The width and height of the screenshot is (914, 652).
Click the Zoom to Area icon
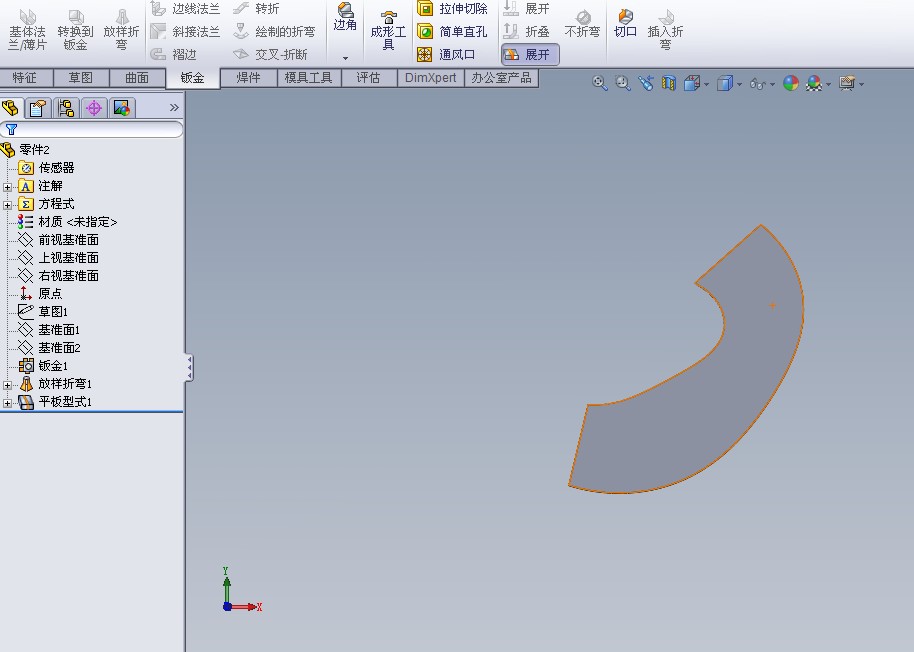623,83
